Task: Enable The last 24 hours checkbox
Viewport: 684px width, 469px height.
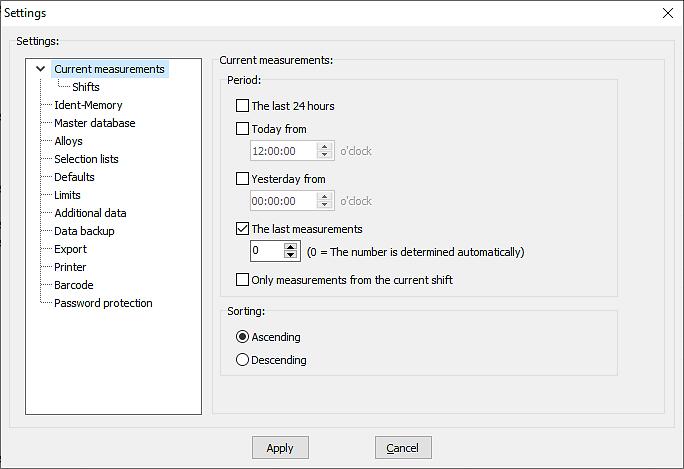Action: 242,106
